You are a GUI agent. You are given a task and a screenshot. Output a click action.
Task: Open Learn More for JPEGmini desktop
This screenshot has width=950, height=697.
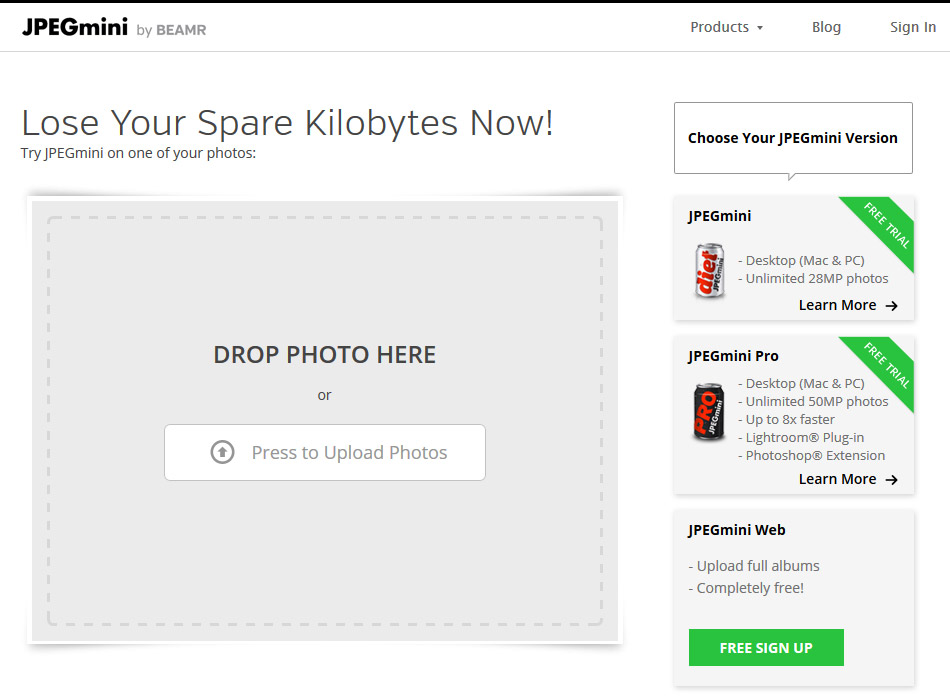coord(837,306)
